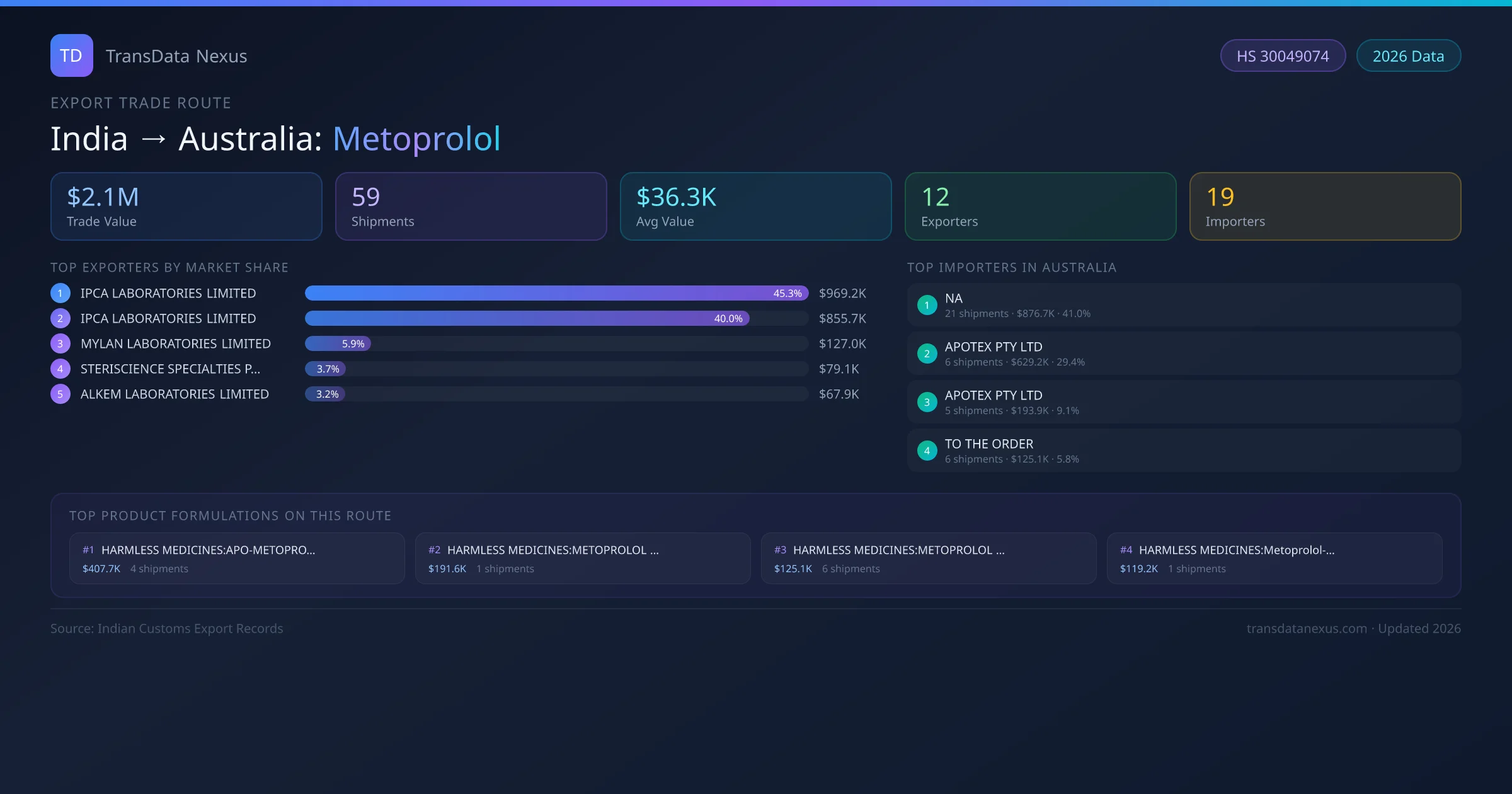Click rank 1 badge for IPCA Laboratories
Screen dimensions: 1512x794
tap(60, 293)
